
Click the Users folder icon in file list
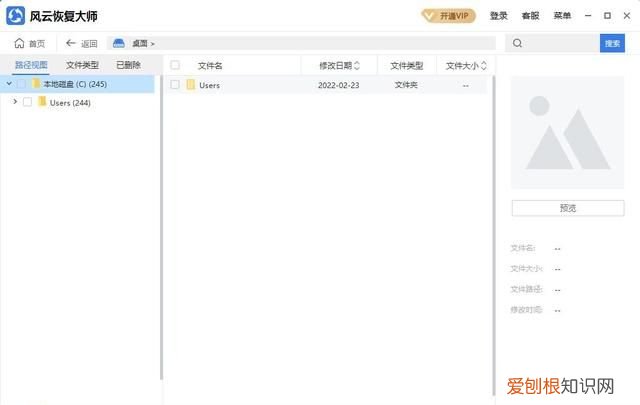(x=190, y=85)
